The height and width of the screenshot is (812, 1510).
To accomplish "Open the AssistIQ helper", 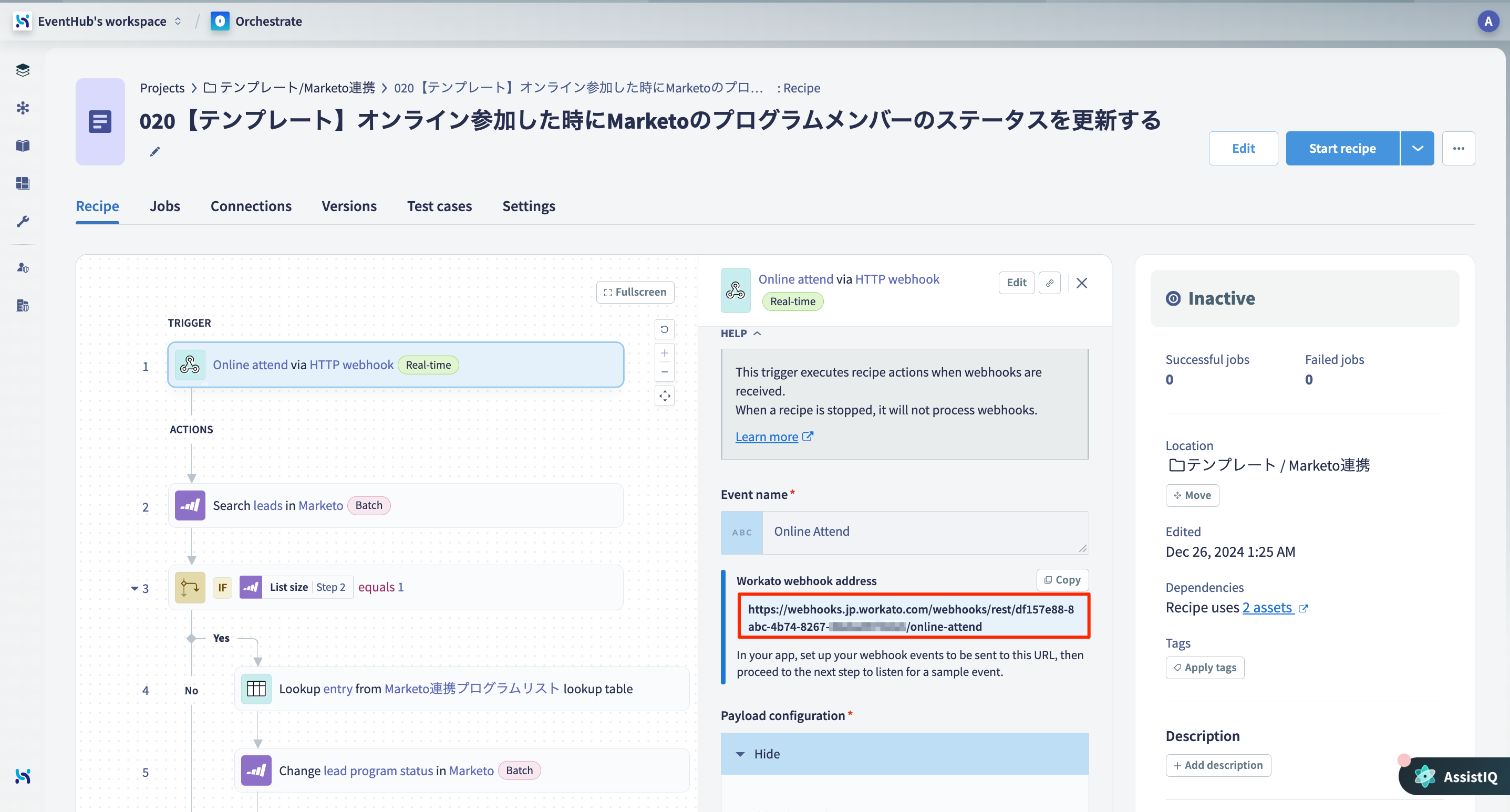I will point(1456,777).
